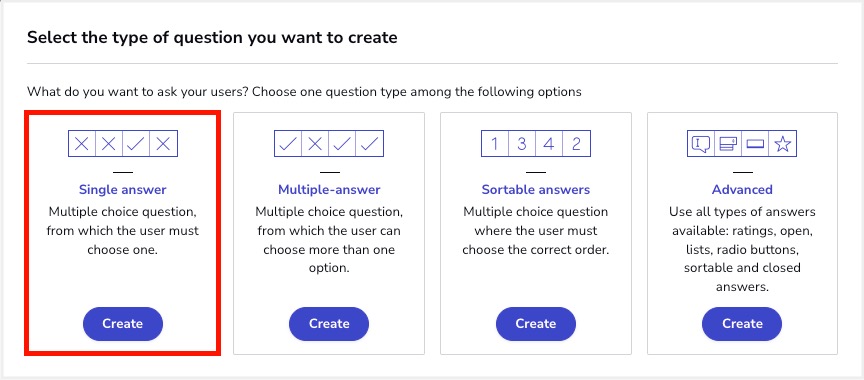Click the Multiple-answer card description

(x=329, y=240)
